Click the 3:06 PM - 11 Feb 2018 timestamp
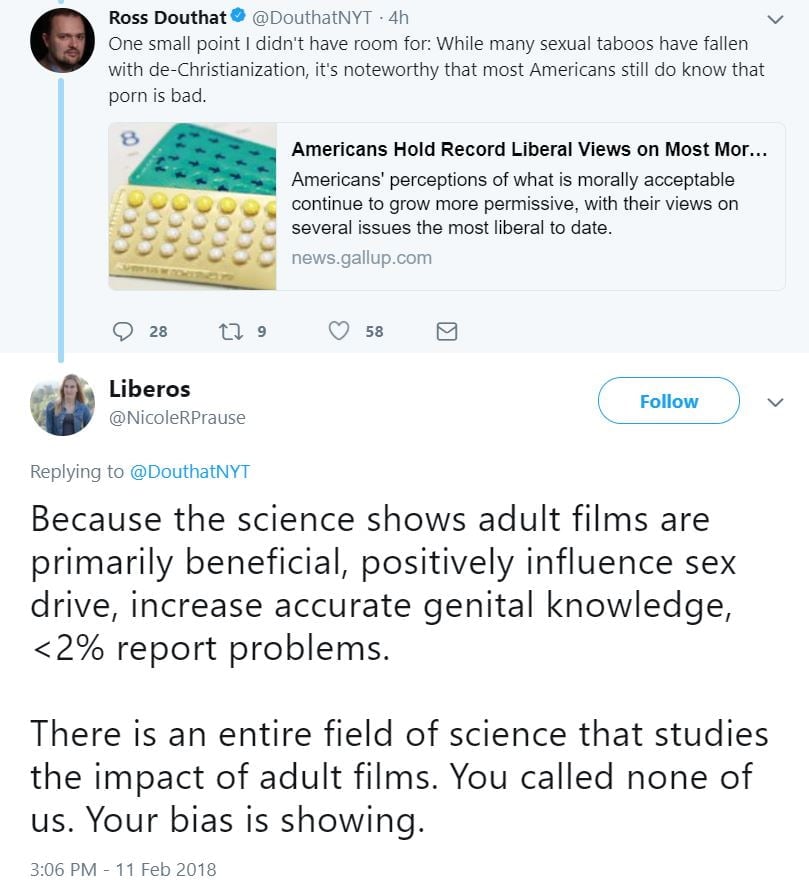The image size is (809, 882). pos(123,869)
